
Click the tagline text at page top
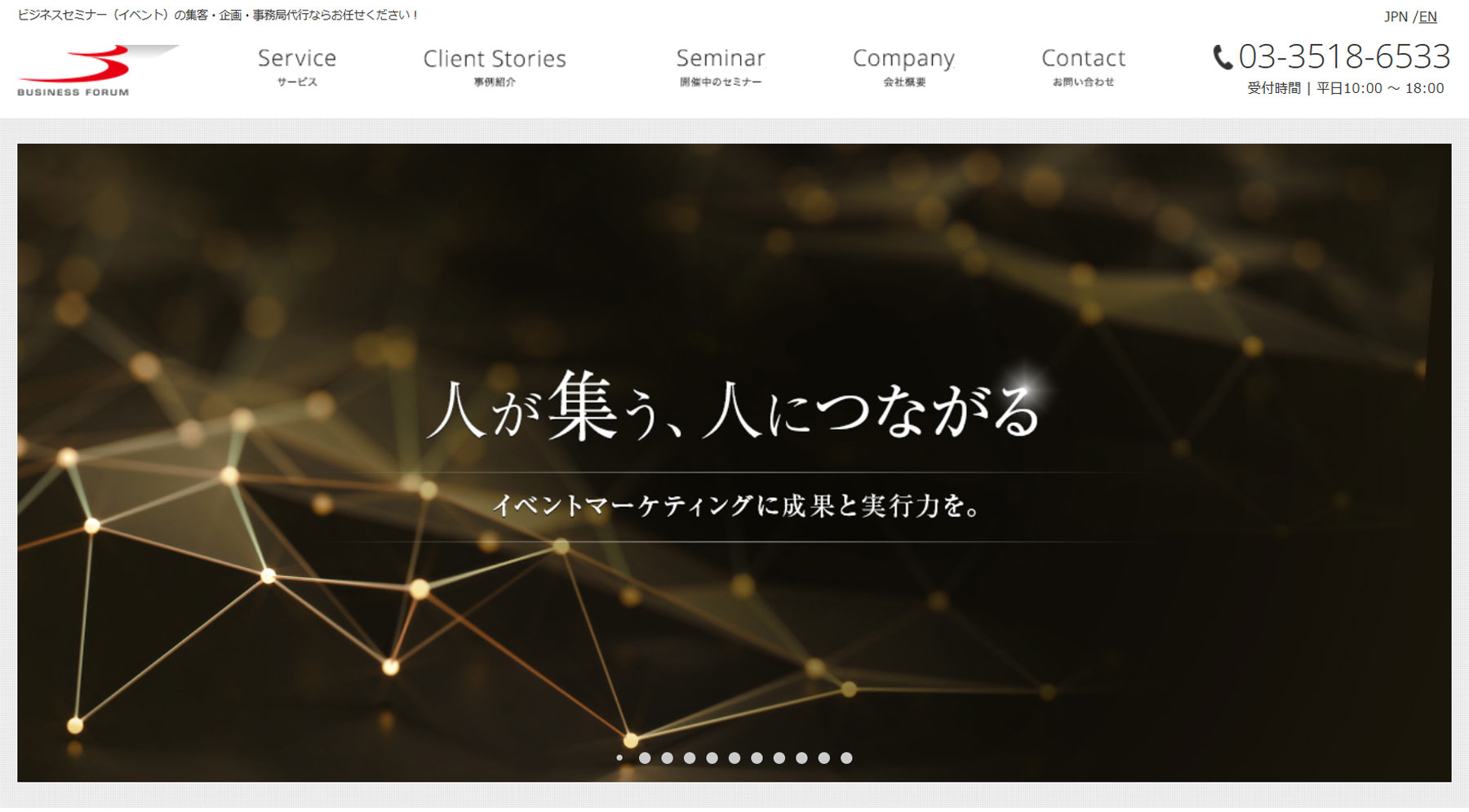pos(218,15)
